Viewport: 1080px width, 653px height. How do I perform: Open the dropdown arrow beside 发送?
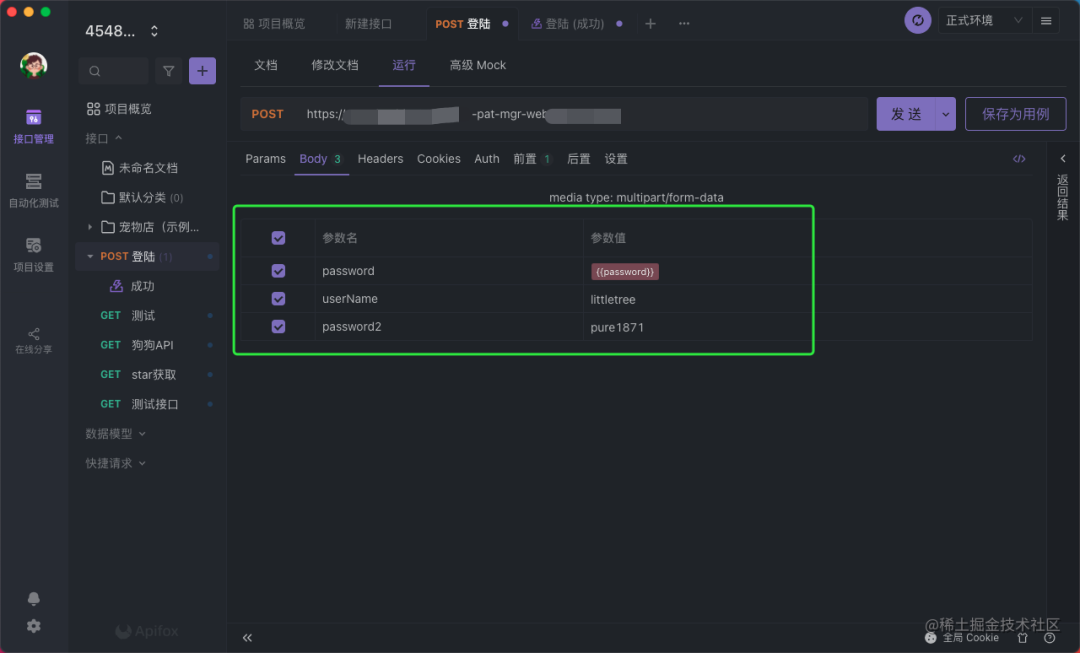(x=946, y=114)
